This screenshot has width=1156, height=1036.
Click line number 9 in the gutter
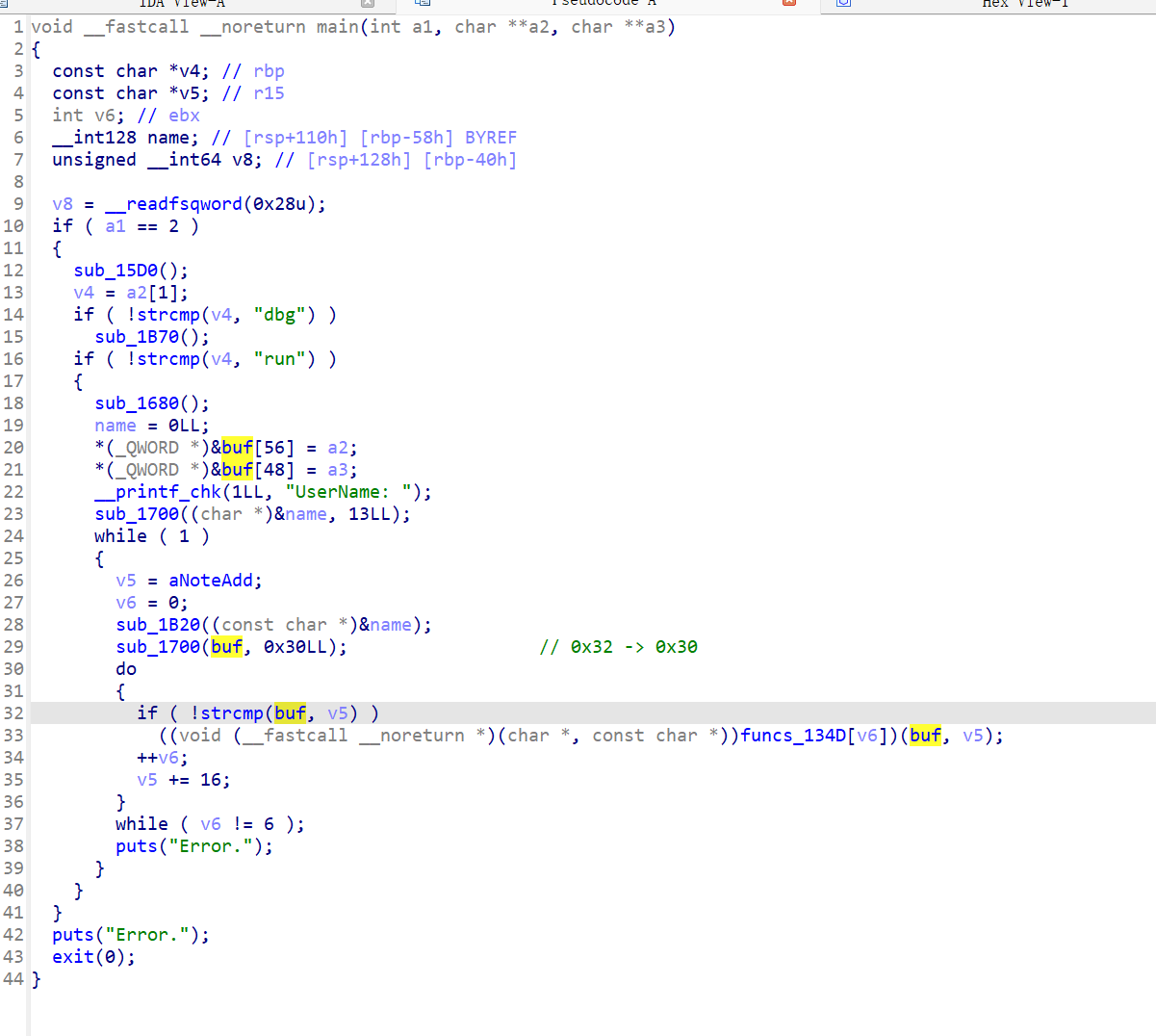[18, 204]
